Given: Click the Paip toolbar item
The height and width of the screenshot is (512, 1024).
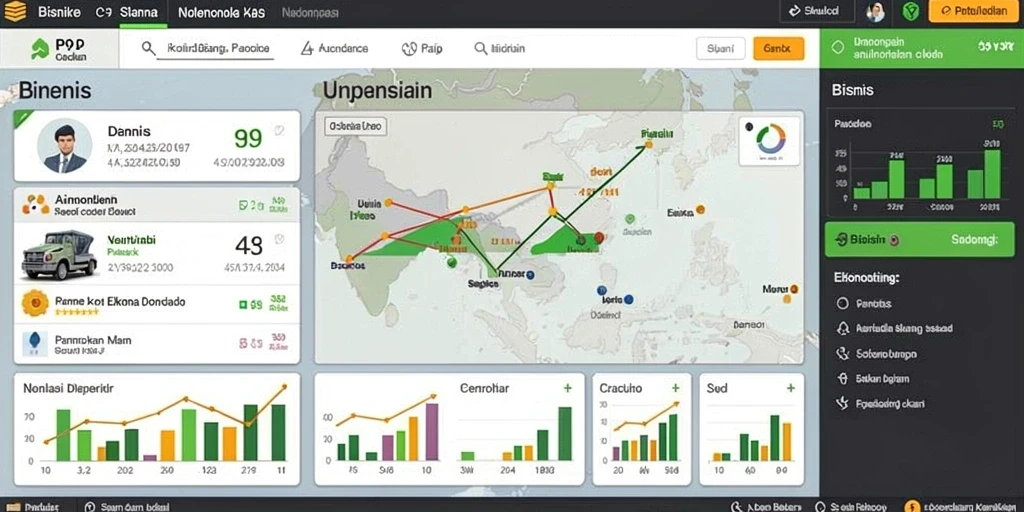Looking at the screenshot, I should [422, 48].
